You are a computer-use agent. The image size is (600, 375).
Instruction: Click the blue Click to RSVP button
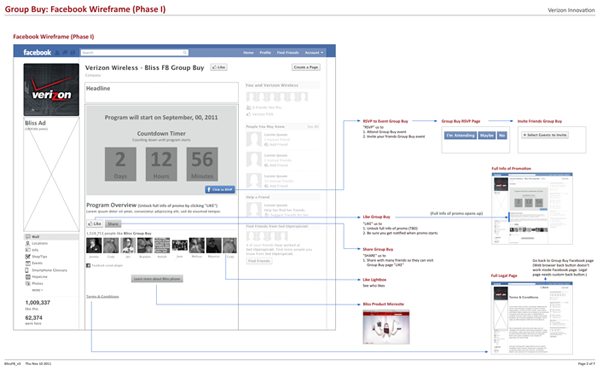220,189
